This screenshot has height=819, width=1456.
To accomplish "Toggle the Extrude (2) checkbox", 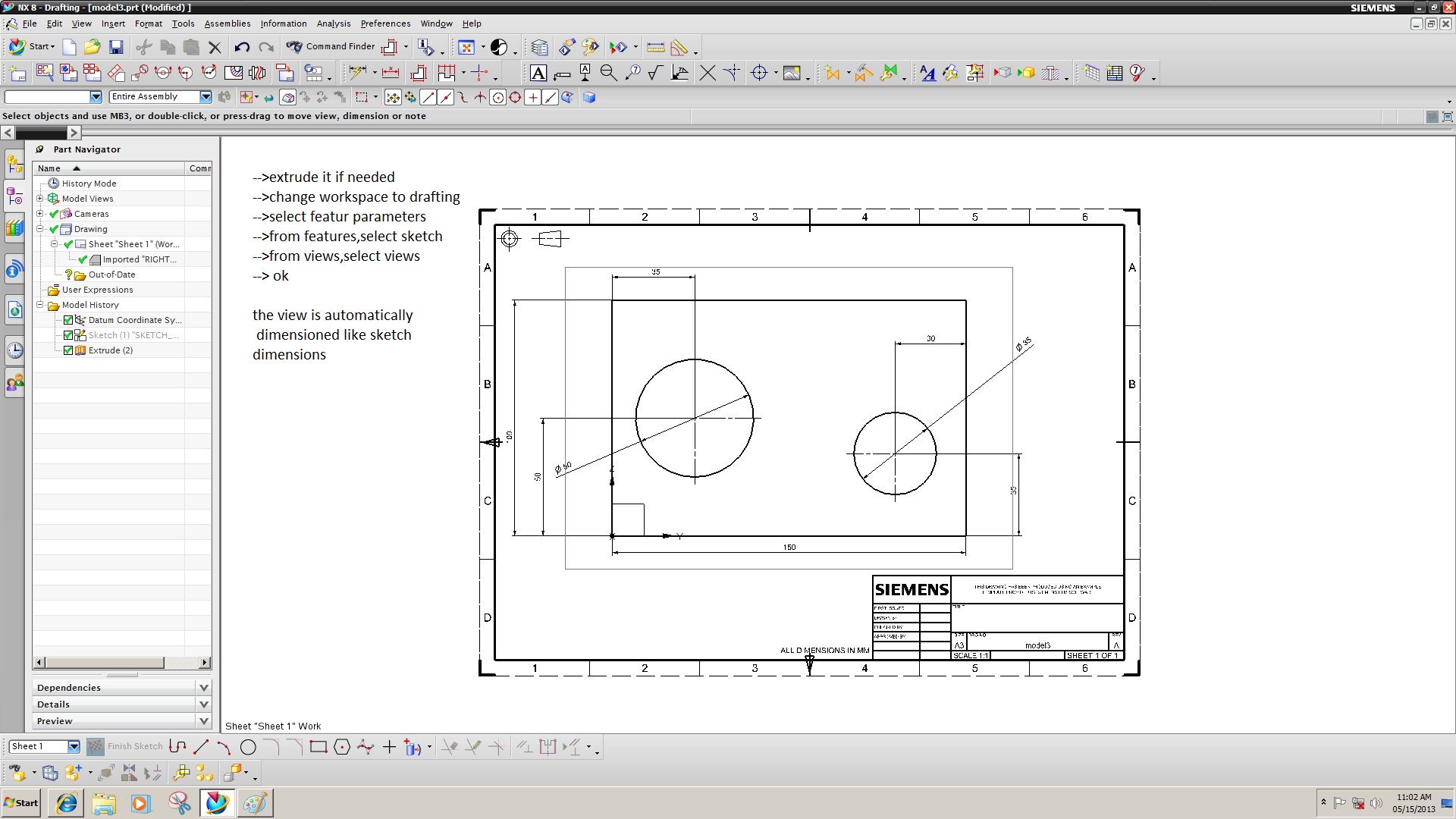I will tap(68, 350).
